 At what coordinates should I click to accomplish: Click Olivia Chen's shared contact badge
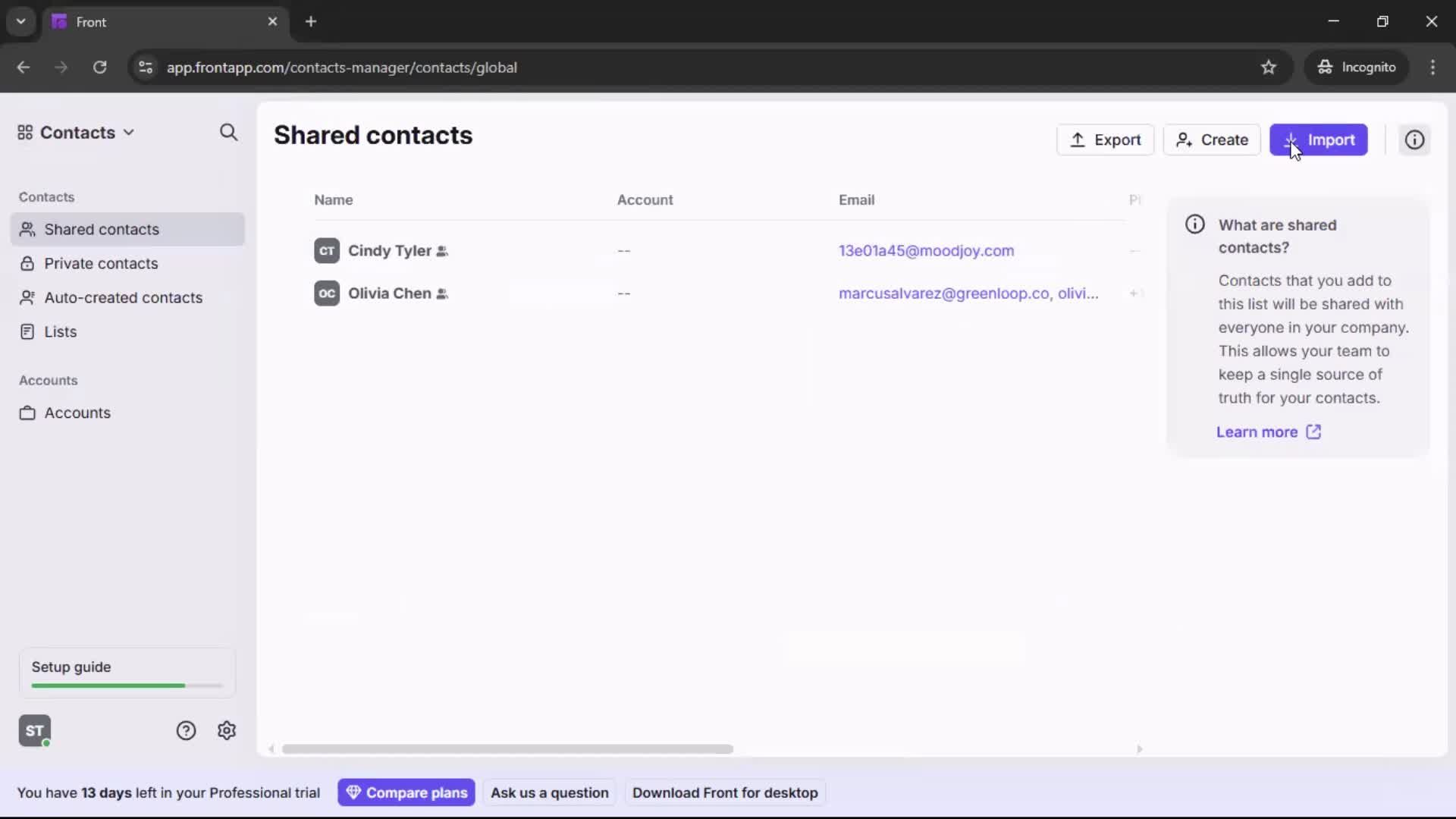click(443, 294)
